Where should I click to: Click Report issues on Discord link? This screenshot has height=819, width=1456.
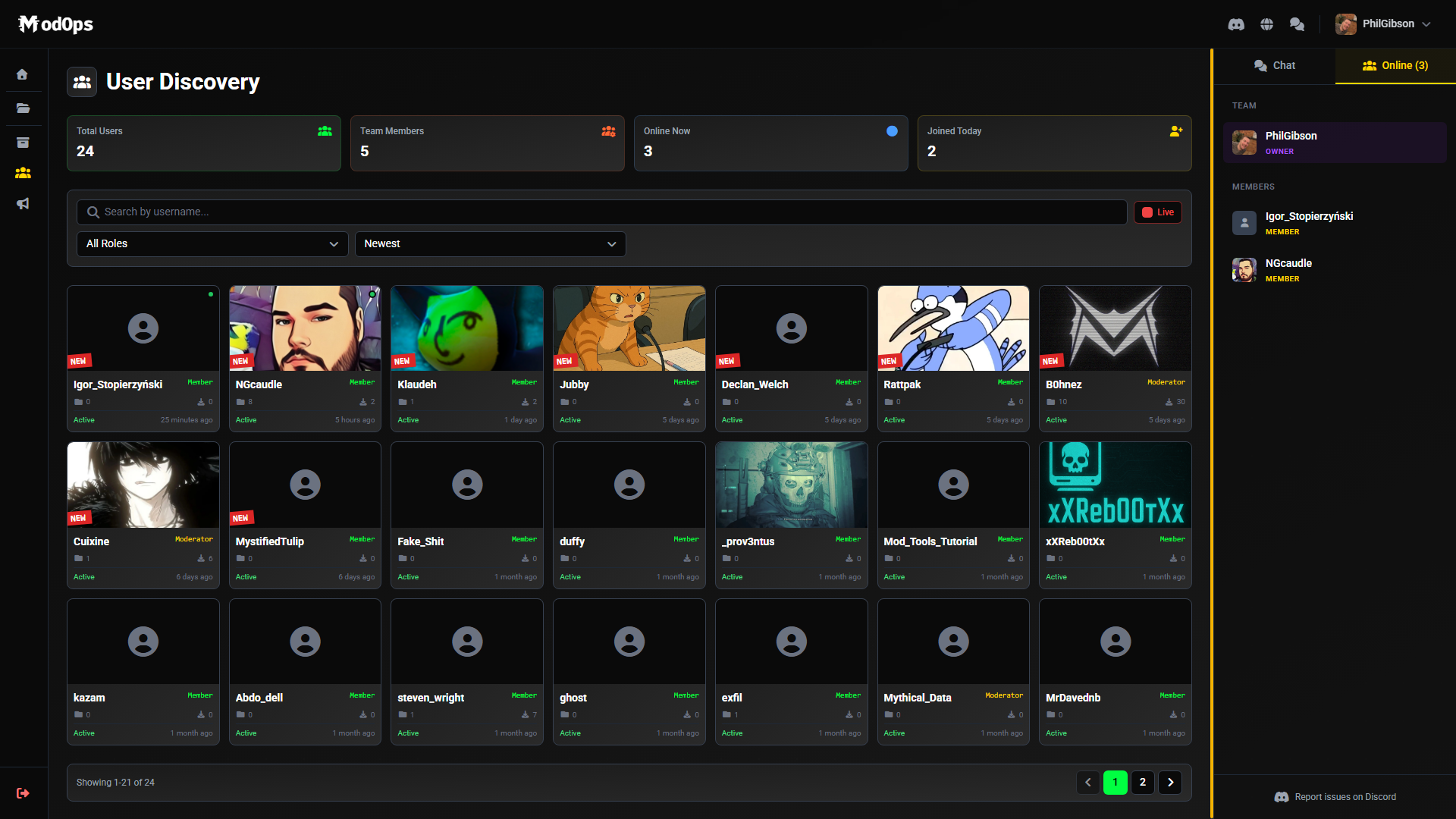[x=1335, y=797]
